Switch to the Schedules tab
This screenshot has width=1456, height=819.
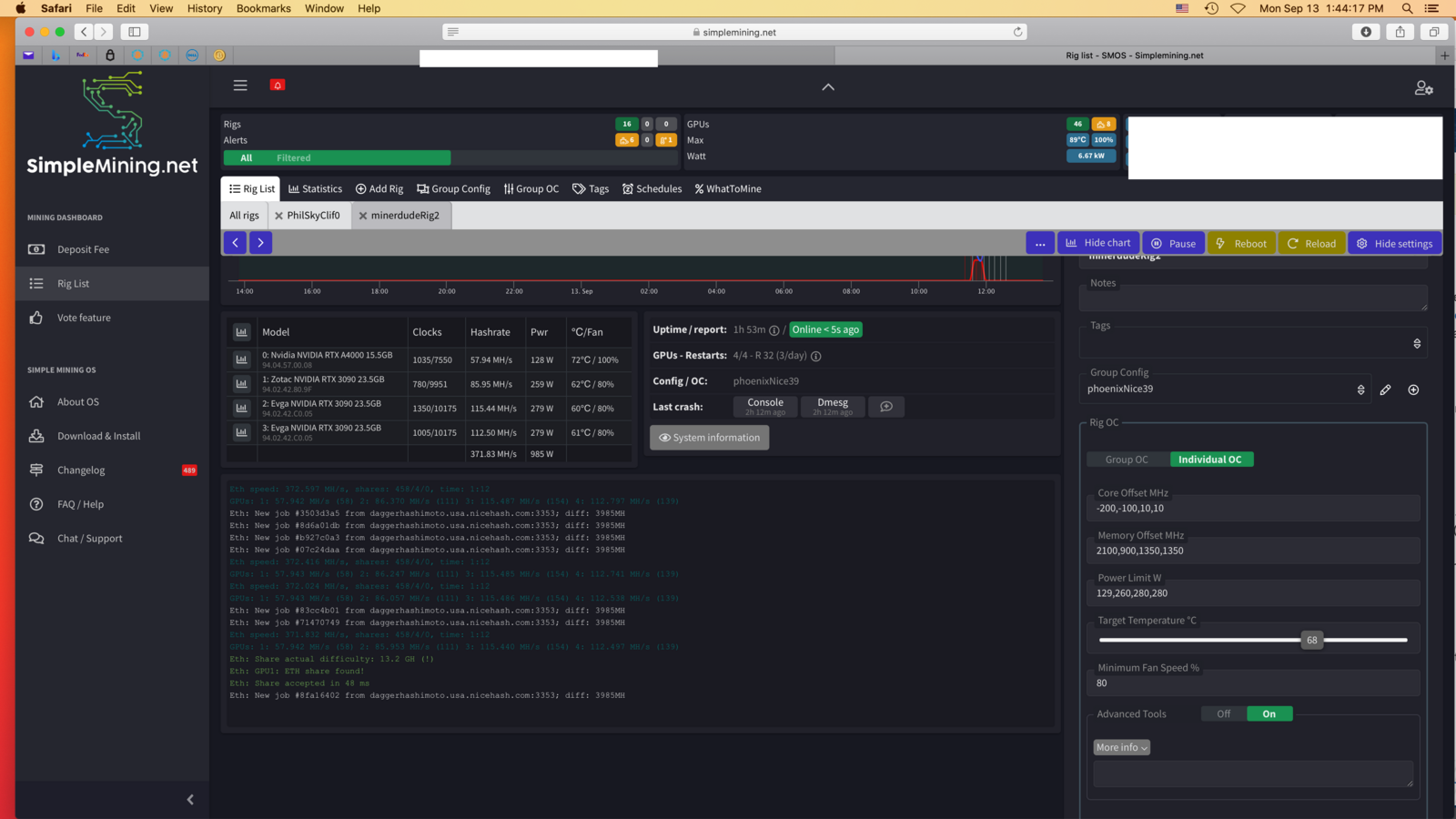[x=652, y=189]
